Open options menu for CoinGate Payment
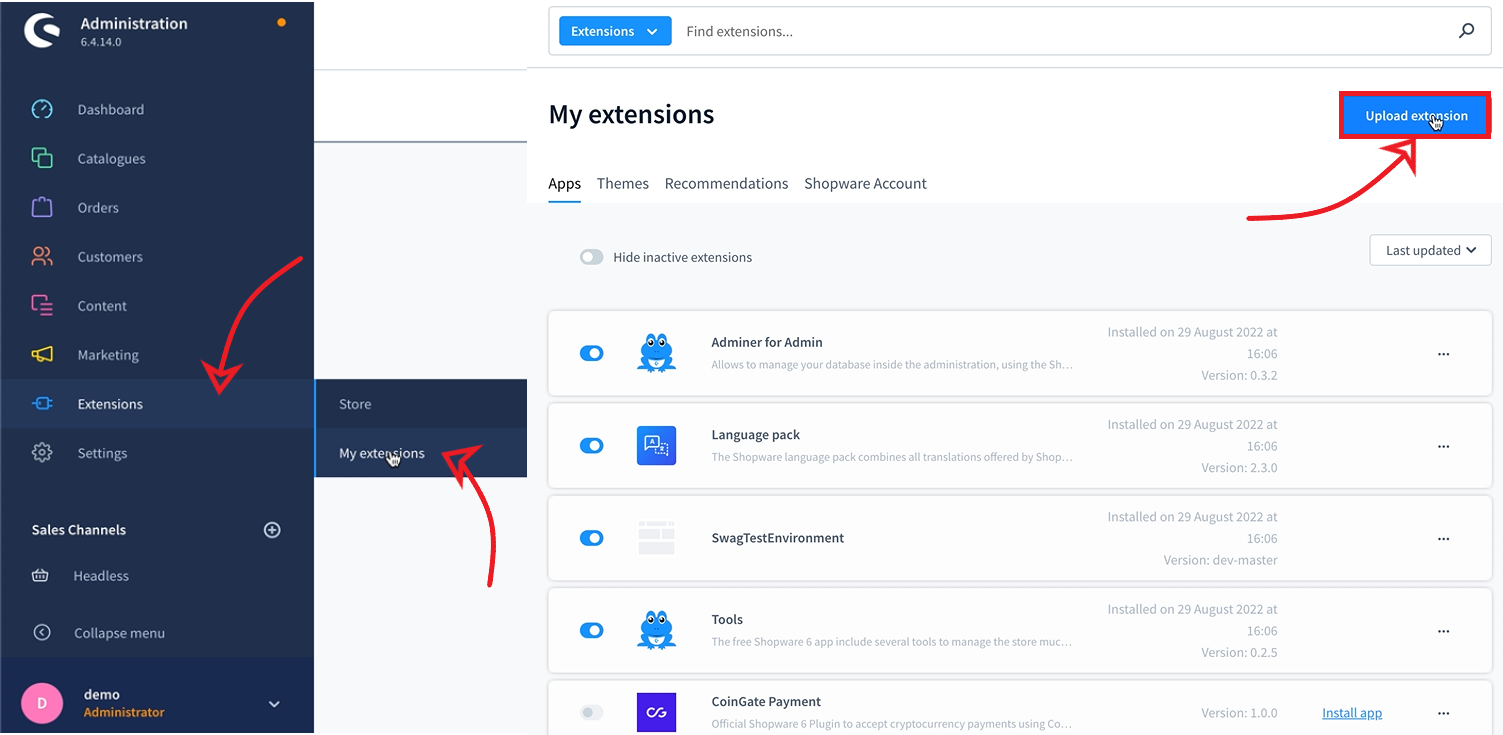 point(1443,713)
